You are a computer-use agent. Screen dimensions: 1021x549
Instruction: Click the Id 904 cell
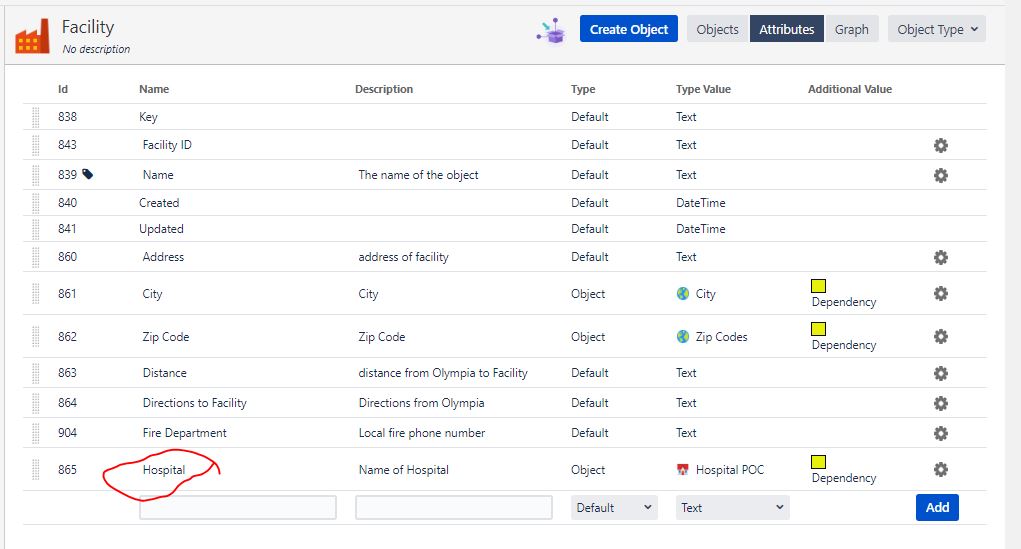68,433
